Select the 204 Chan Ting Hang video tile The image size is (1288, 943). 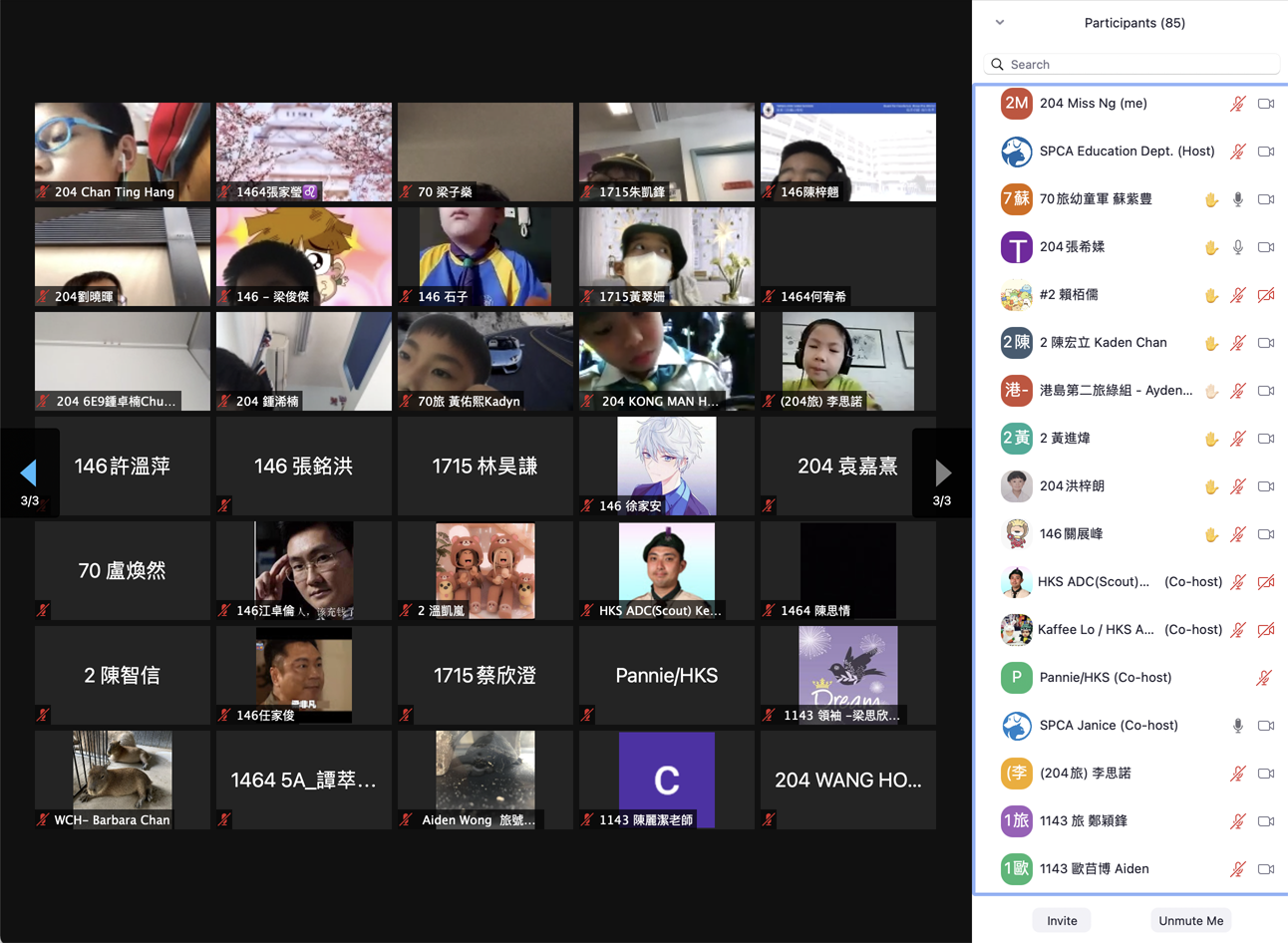click(x=123, y=152)
